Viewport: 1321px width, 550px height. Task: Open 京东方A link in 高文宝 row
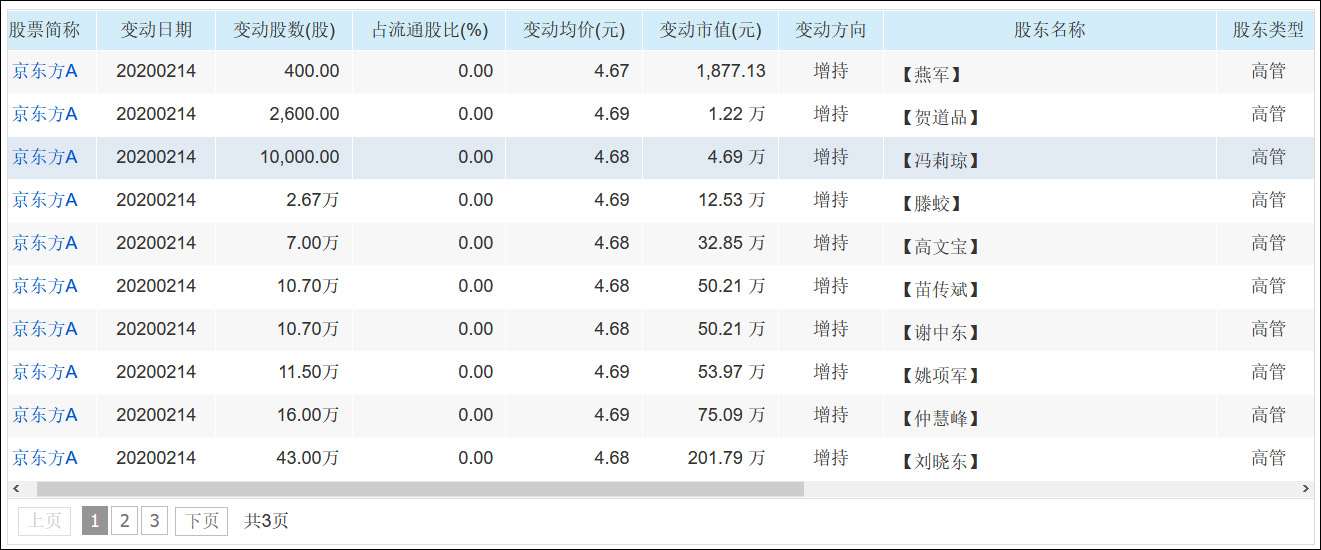pyautogui.click(x=45, y=243)
